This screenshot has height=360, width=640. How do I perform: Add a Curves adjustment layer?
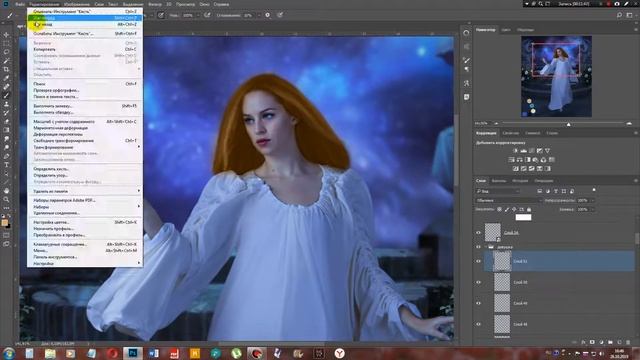point(532,151)
